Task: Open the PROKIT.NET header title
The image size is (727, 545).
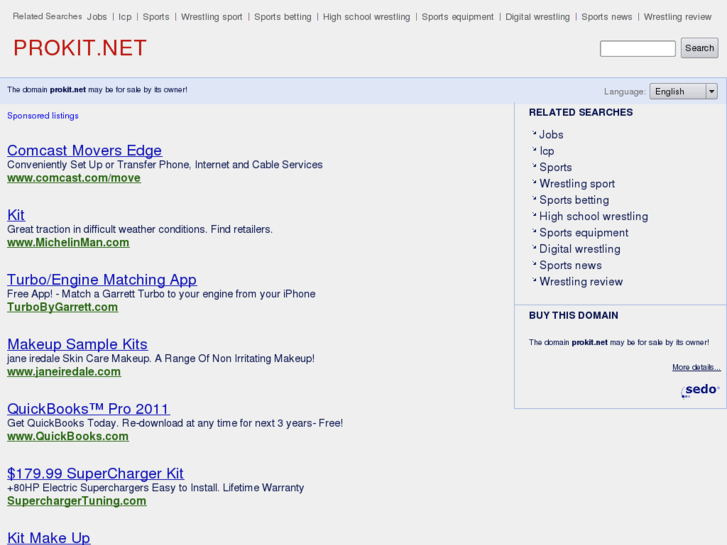Action: coord(80,48)
